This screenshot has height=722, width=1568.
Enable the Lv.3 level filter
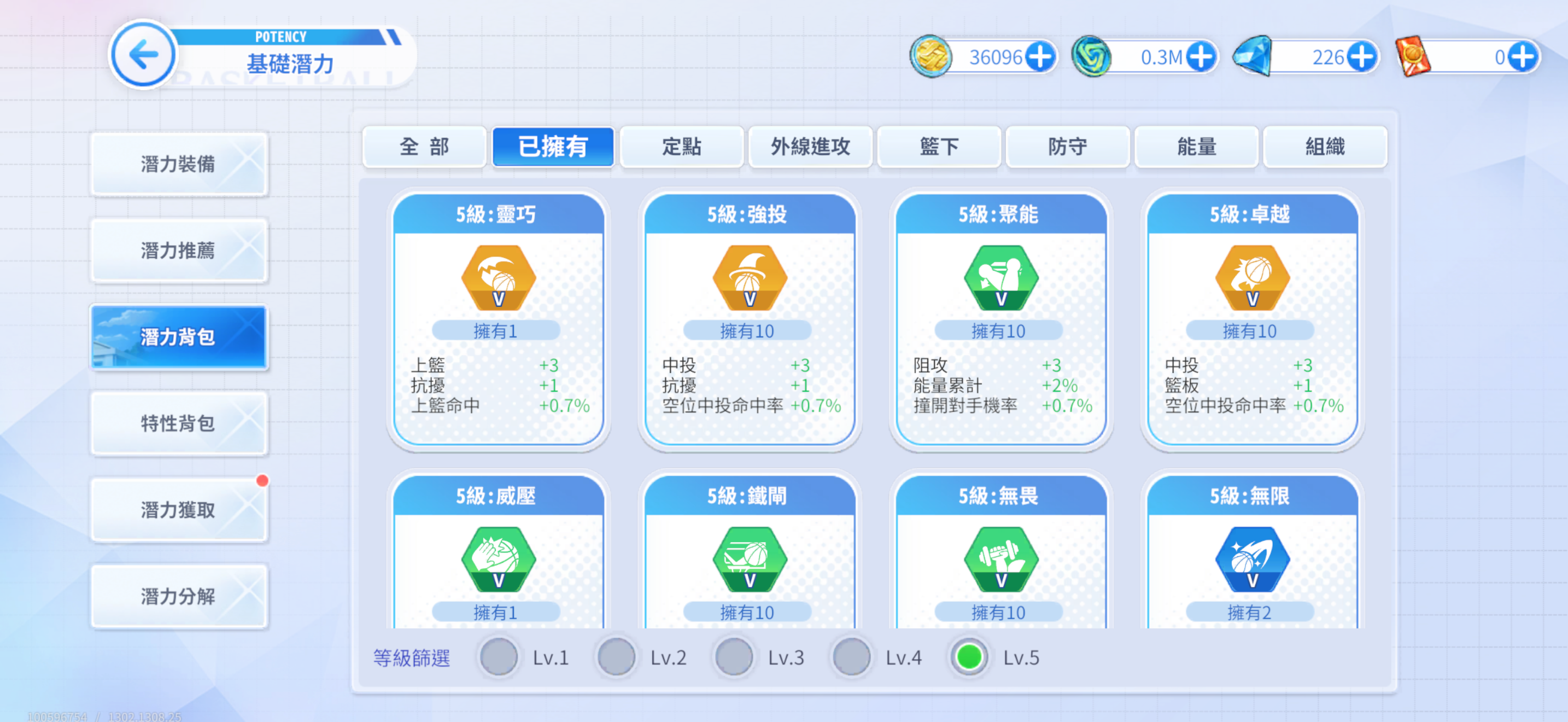click(734, 657)
